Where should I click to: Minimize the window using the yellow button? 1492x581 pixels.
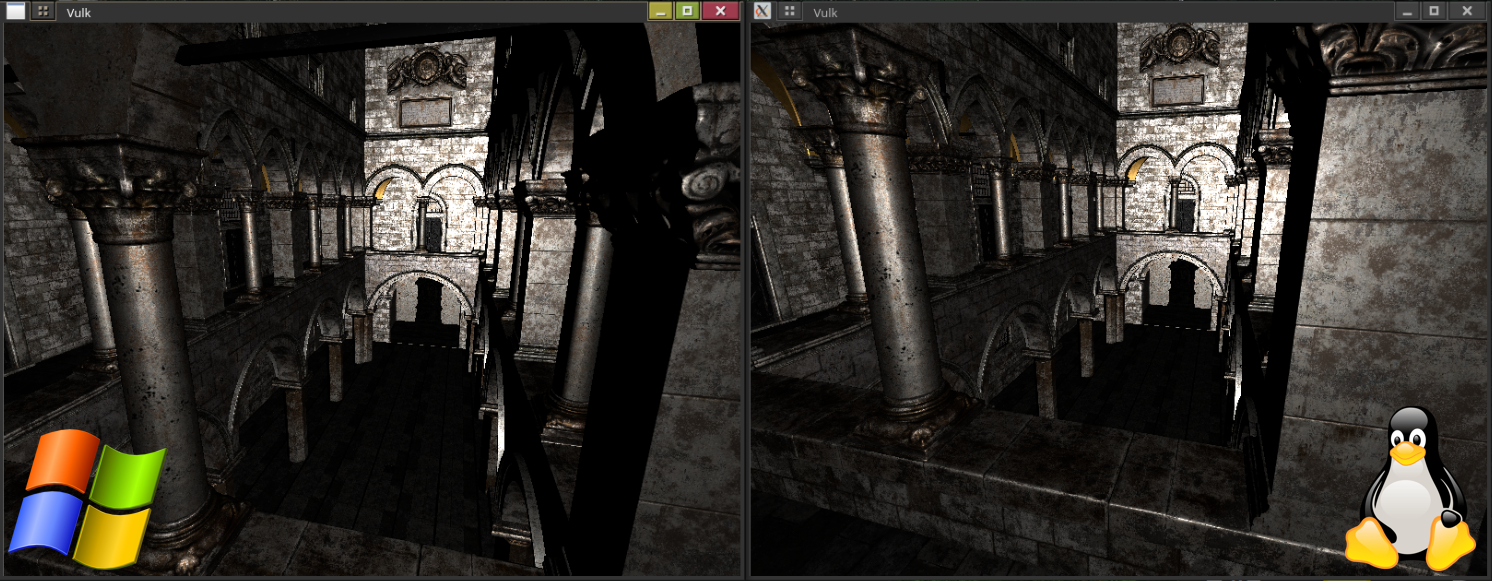coord(660,11)
